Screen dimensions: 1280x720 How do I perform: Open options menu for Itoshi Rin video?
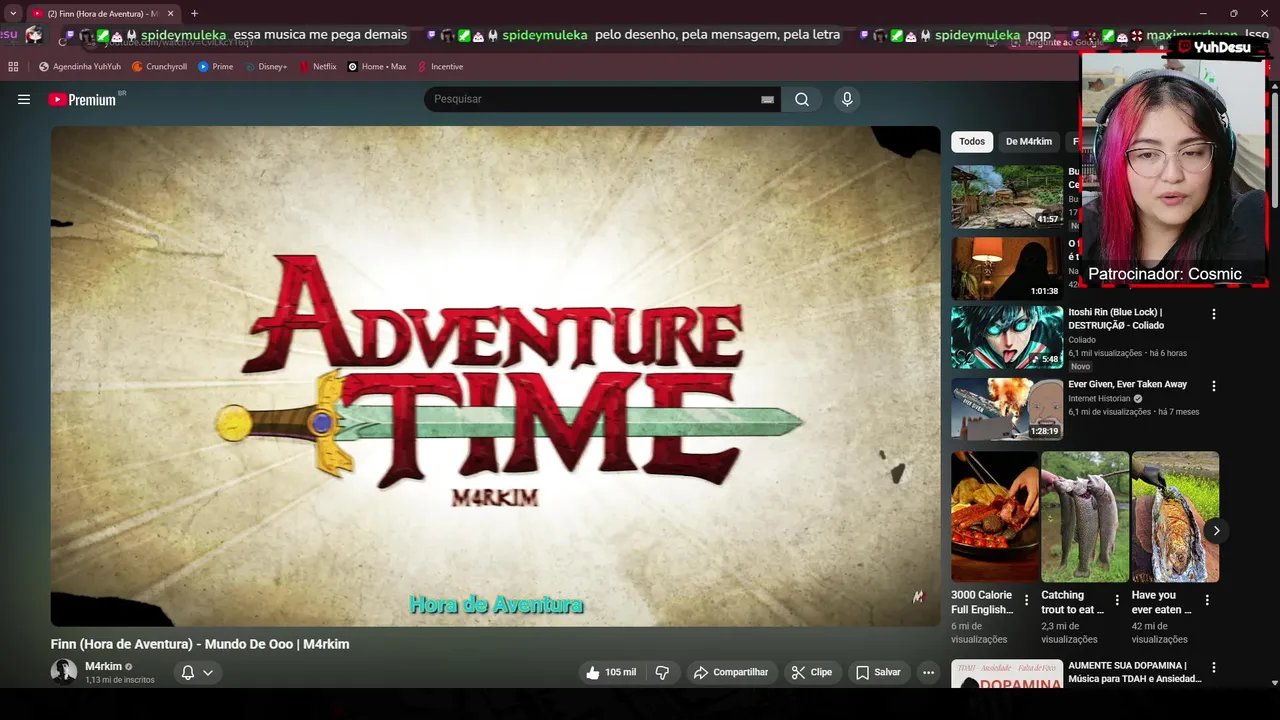tap(1214, 314)
